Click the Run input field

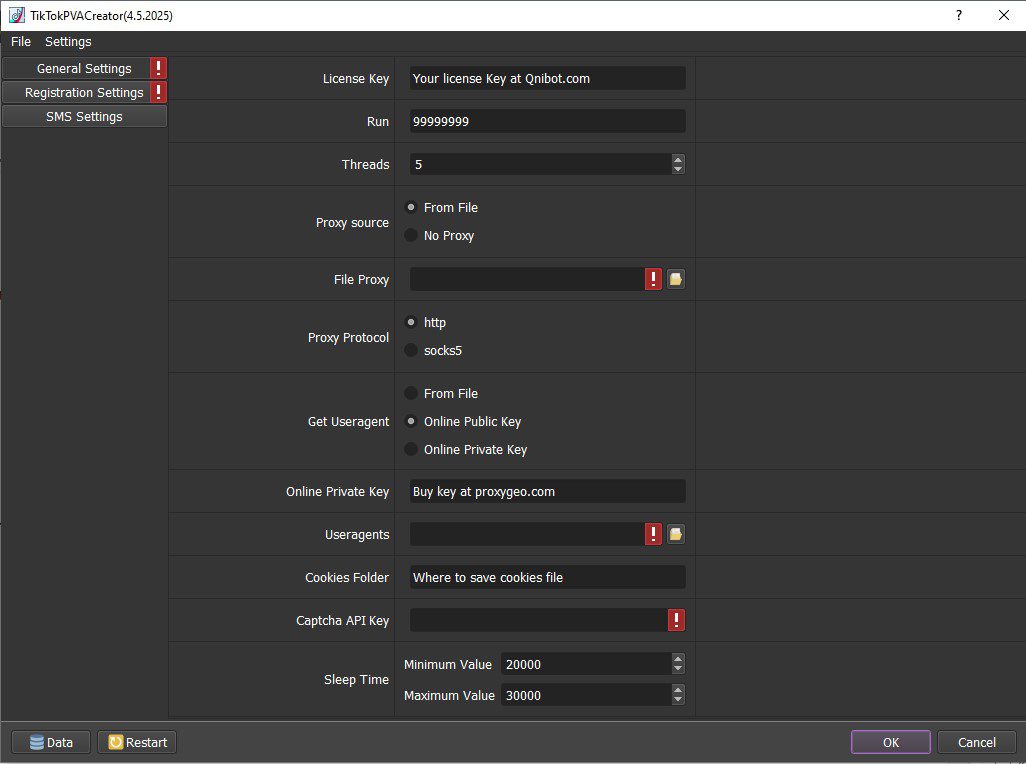pos(548,121)
